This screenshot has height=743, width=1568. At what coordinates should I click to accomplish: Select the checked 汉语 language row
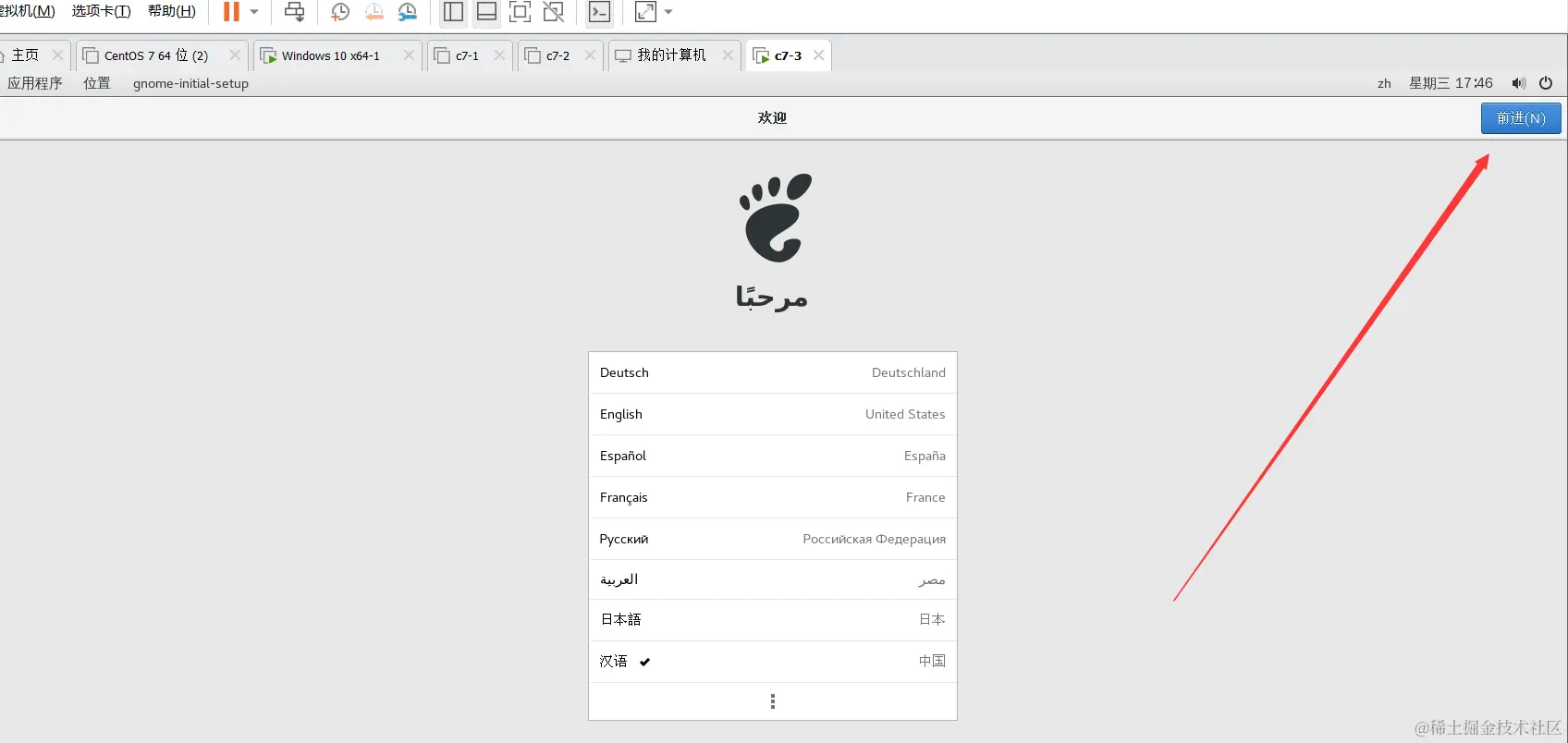[x=773, y=662]
